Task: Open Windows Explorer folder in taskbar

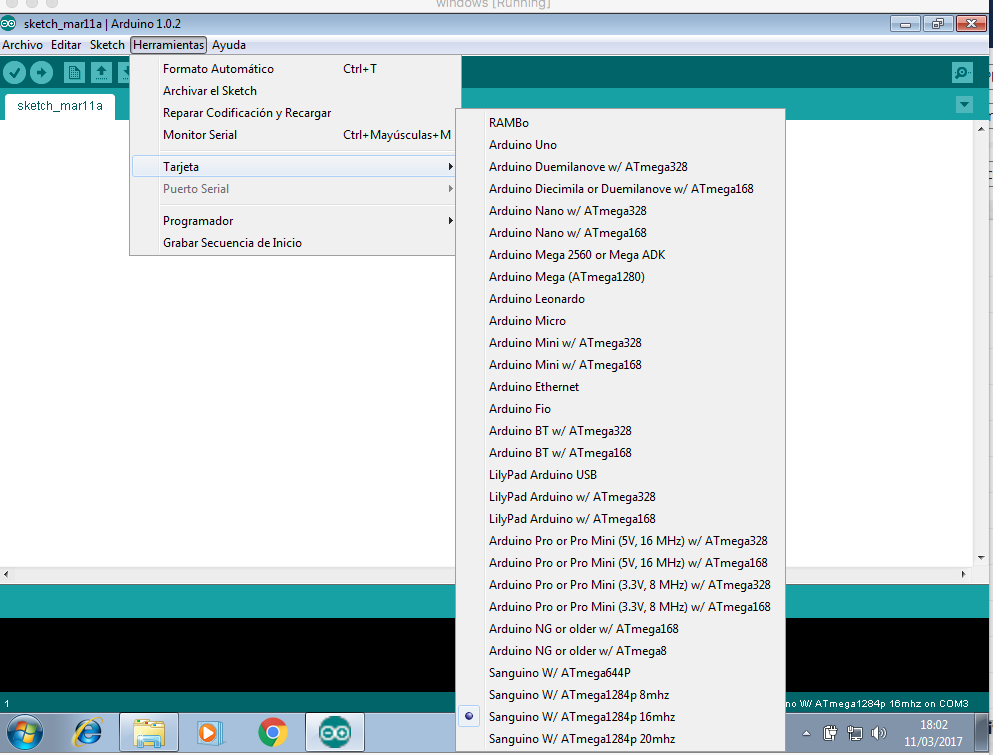Action: point(149,733)
